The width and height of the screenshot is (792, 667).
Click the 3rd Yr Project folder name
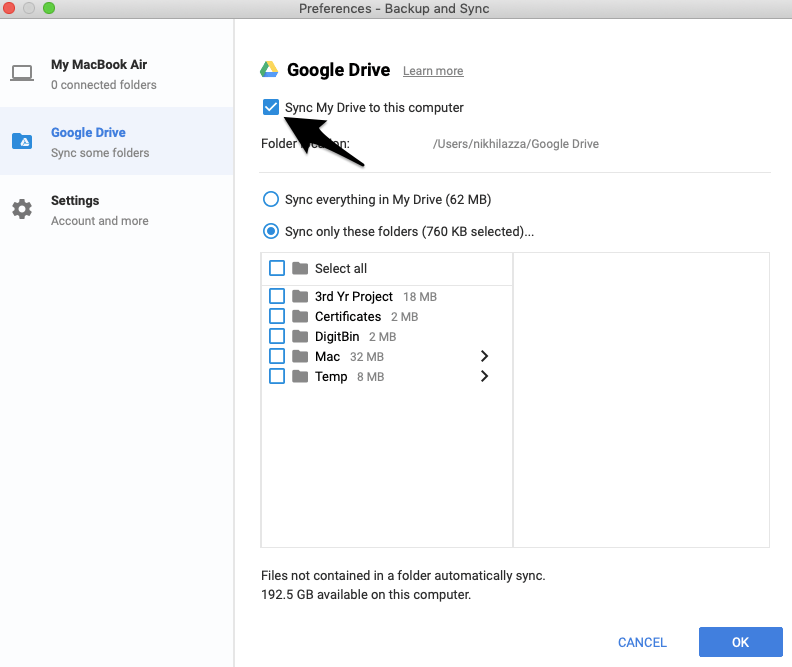click(x=354, y=296)
